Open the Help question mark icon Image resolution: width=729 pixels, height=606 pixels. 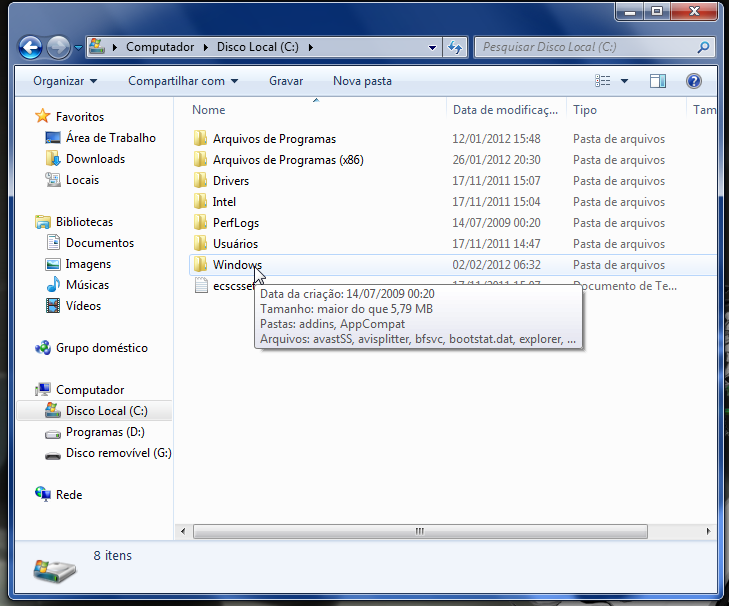point(693,81)
